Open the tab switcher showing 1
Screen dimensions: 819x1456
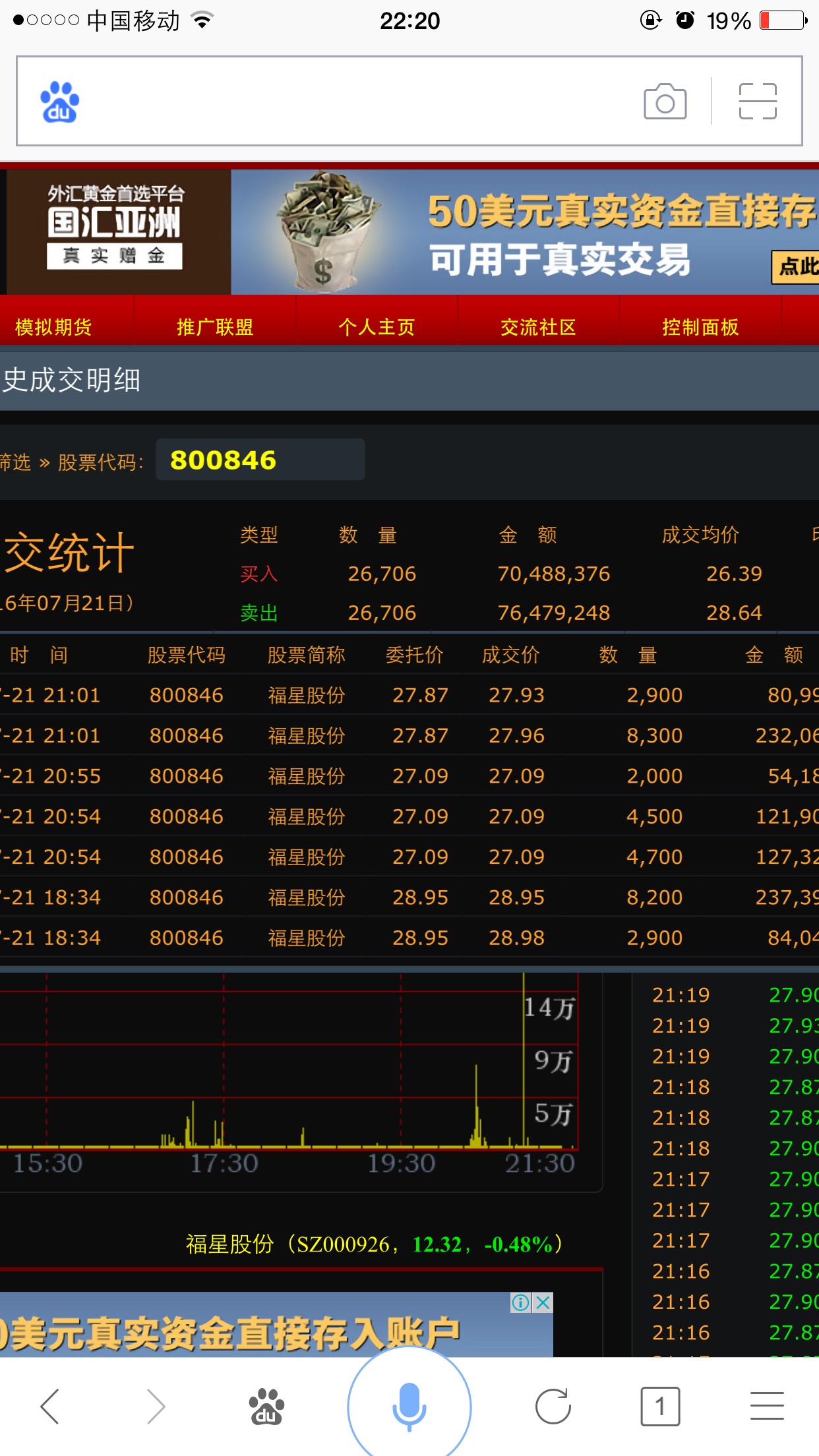(659, 1407)
